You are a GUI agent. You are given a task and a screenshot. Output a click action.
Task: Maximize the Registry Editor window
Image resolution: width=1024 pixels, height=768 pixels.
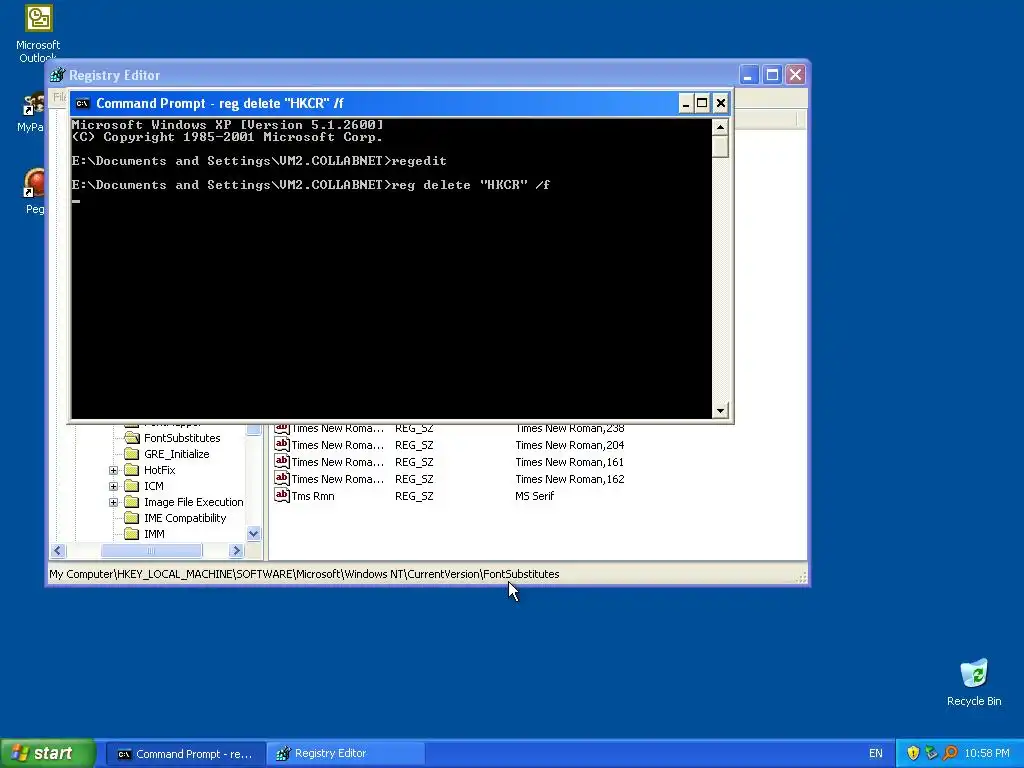pyautogui.click(x=772, y=74)
